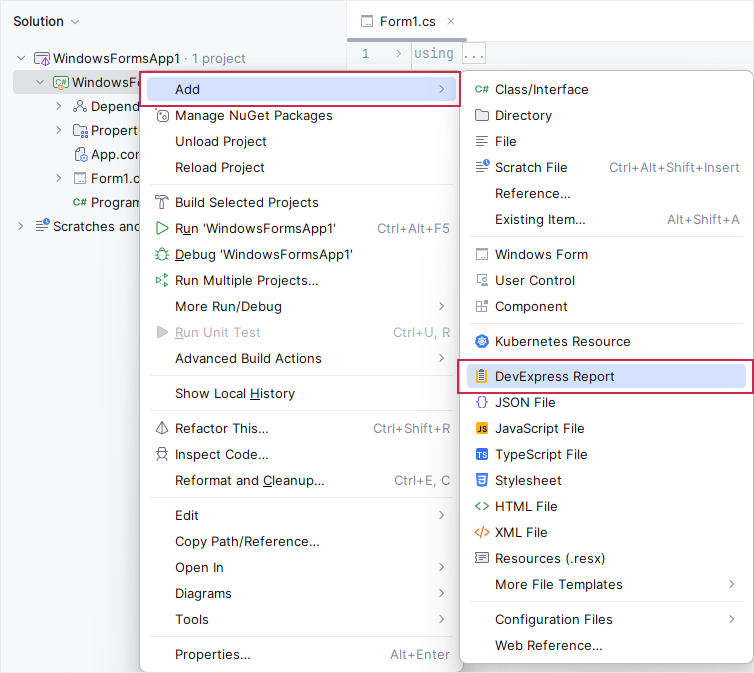Click the Directory folder icon
754x673 pixels.
pyautogui.click(x=481, y=115)
